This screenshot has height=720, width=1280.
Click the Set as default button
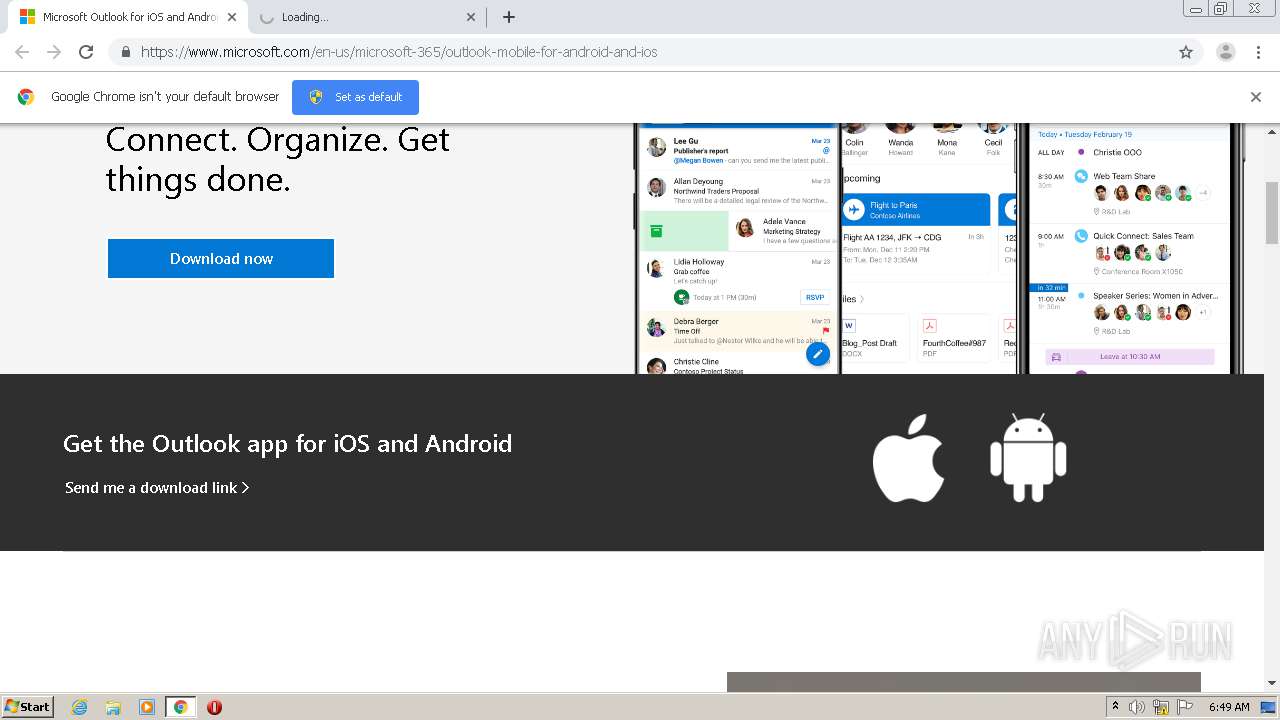coord(355,97)
